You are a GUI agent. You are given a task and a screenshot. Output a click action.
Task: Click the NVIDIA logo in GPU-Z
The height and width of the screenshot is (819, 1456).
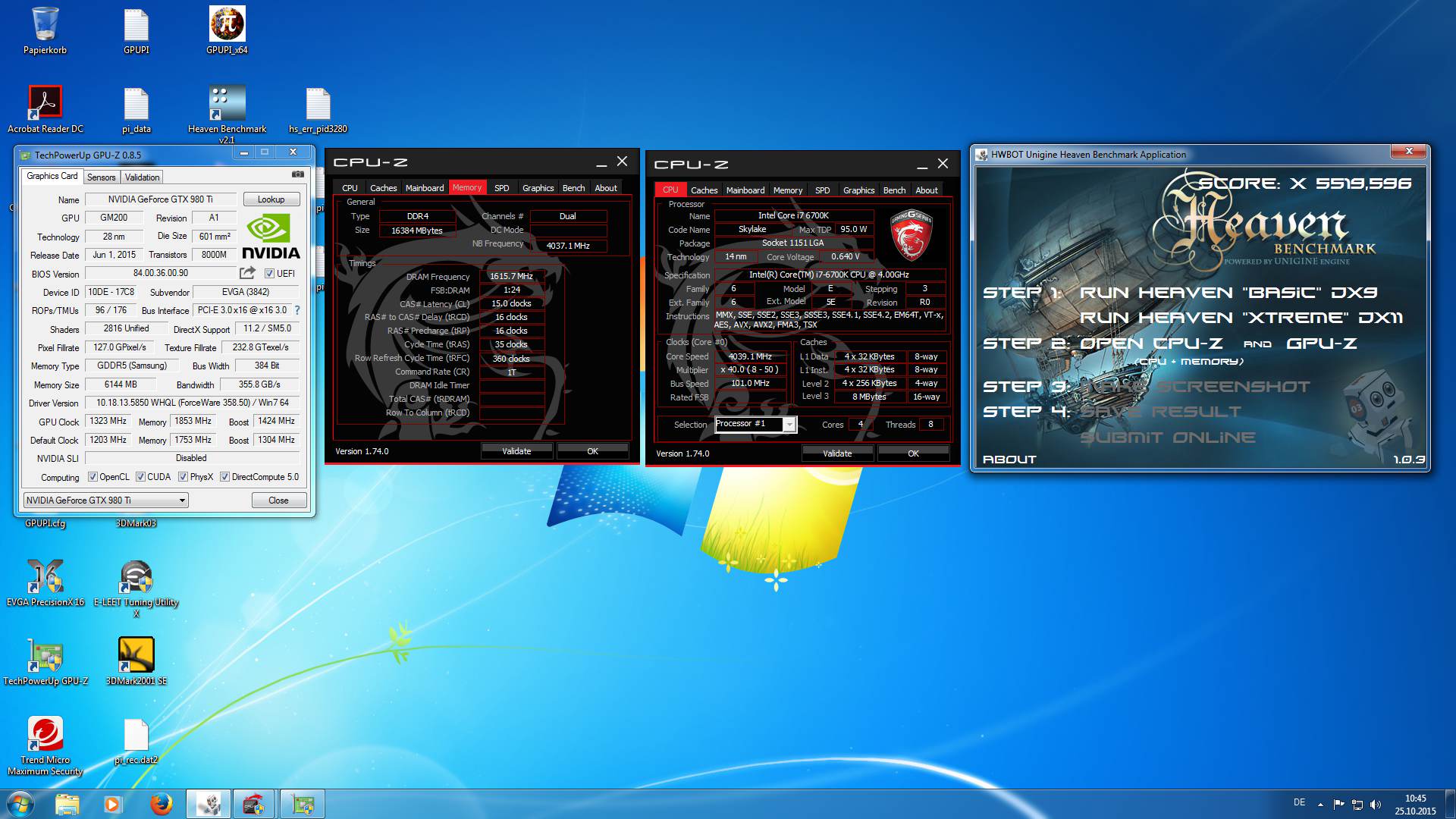[x=271, y=237]
